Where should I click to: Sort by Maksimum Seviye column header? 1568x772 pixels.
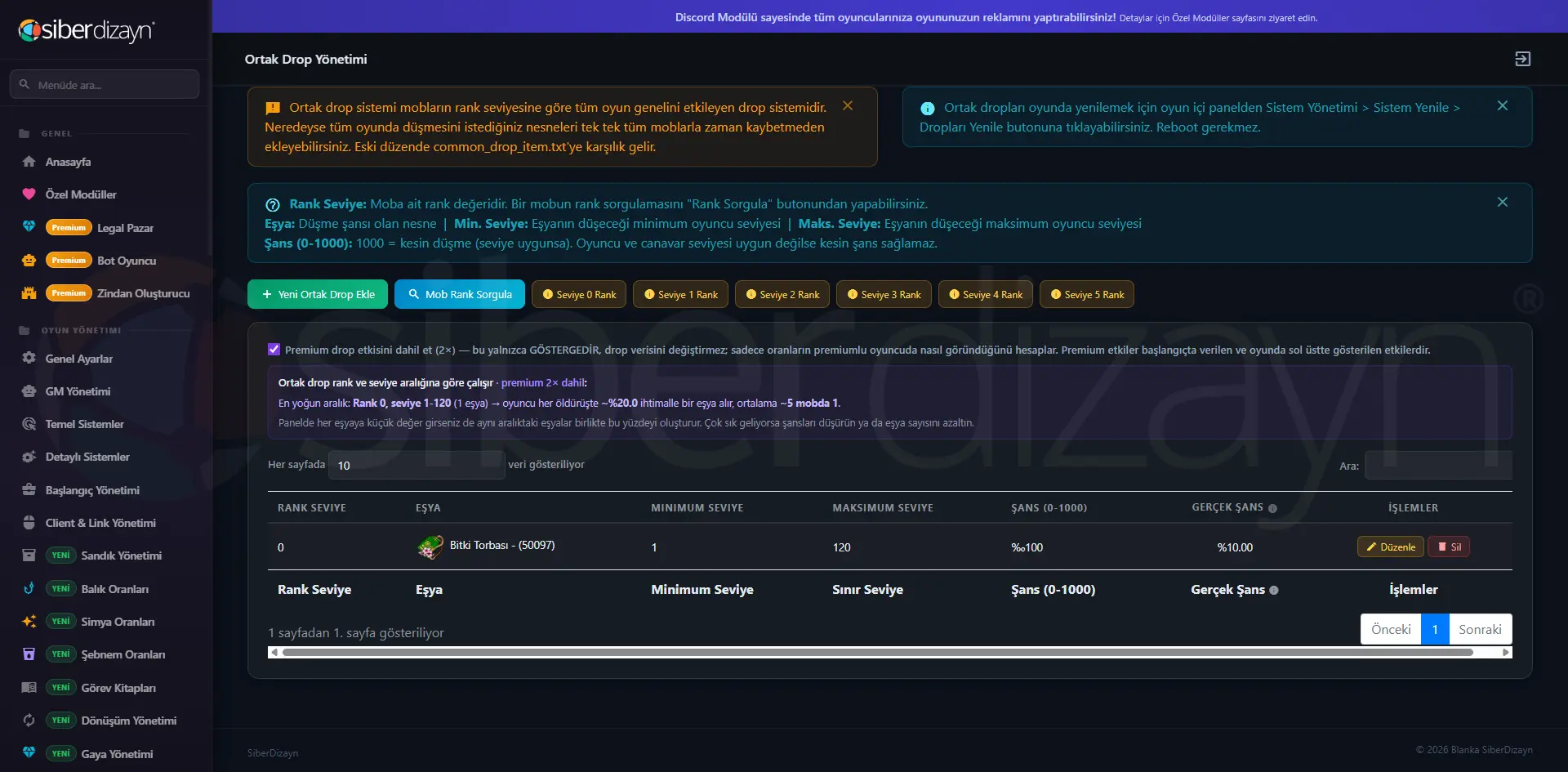tap(883, 508)
